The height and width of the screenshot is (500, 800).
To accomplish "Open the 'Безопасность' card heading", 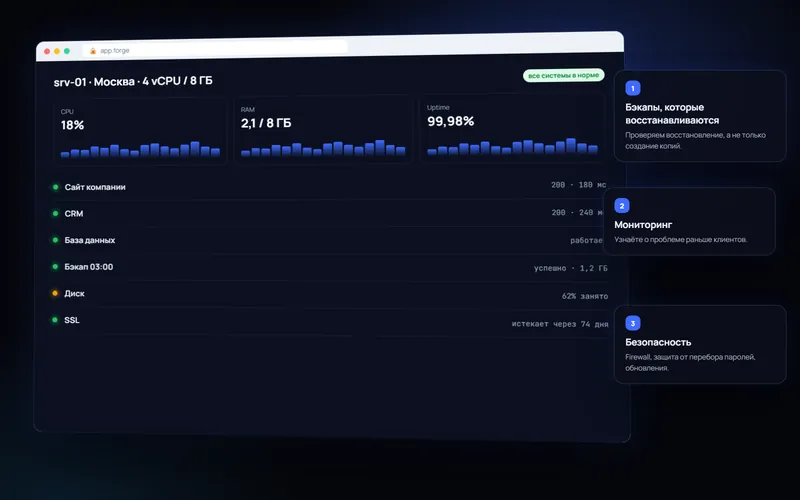I will pyautogui.click(x=658, y=342).
